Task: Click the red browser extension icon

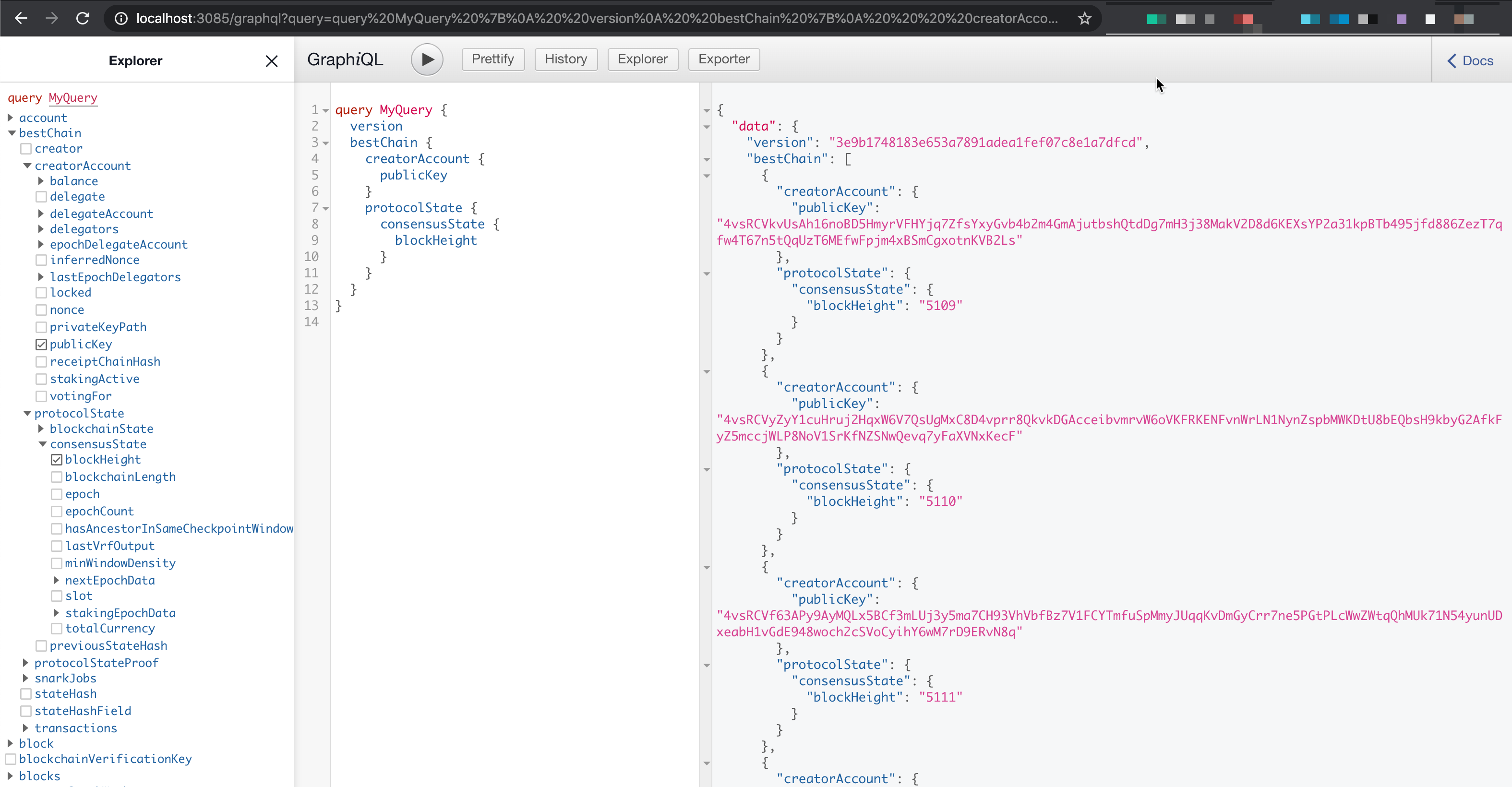Action: [1243, 19]
